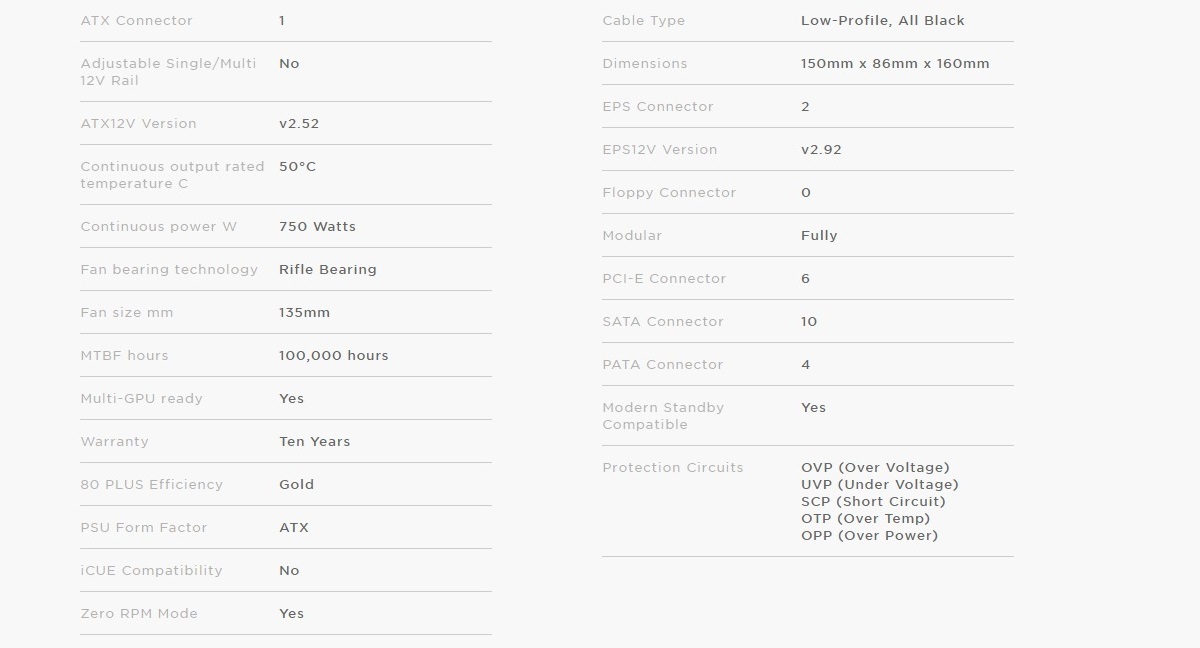The width and height of the screenshot is (1200, 648).
Task: Click the 80 PLUS Efficiency label
Action: click(x=151, y=484)
